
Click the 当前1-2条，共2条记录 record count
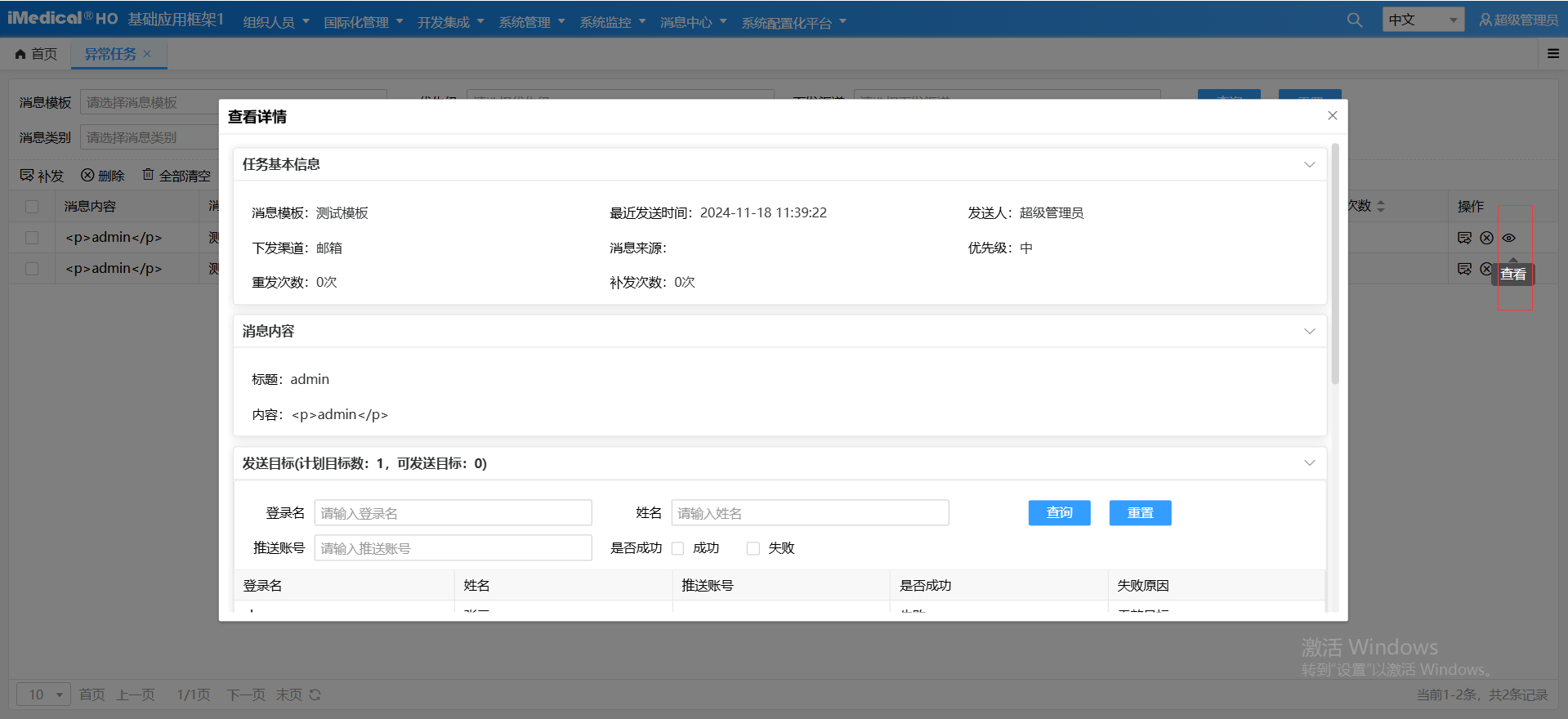(1482, 694)
